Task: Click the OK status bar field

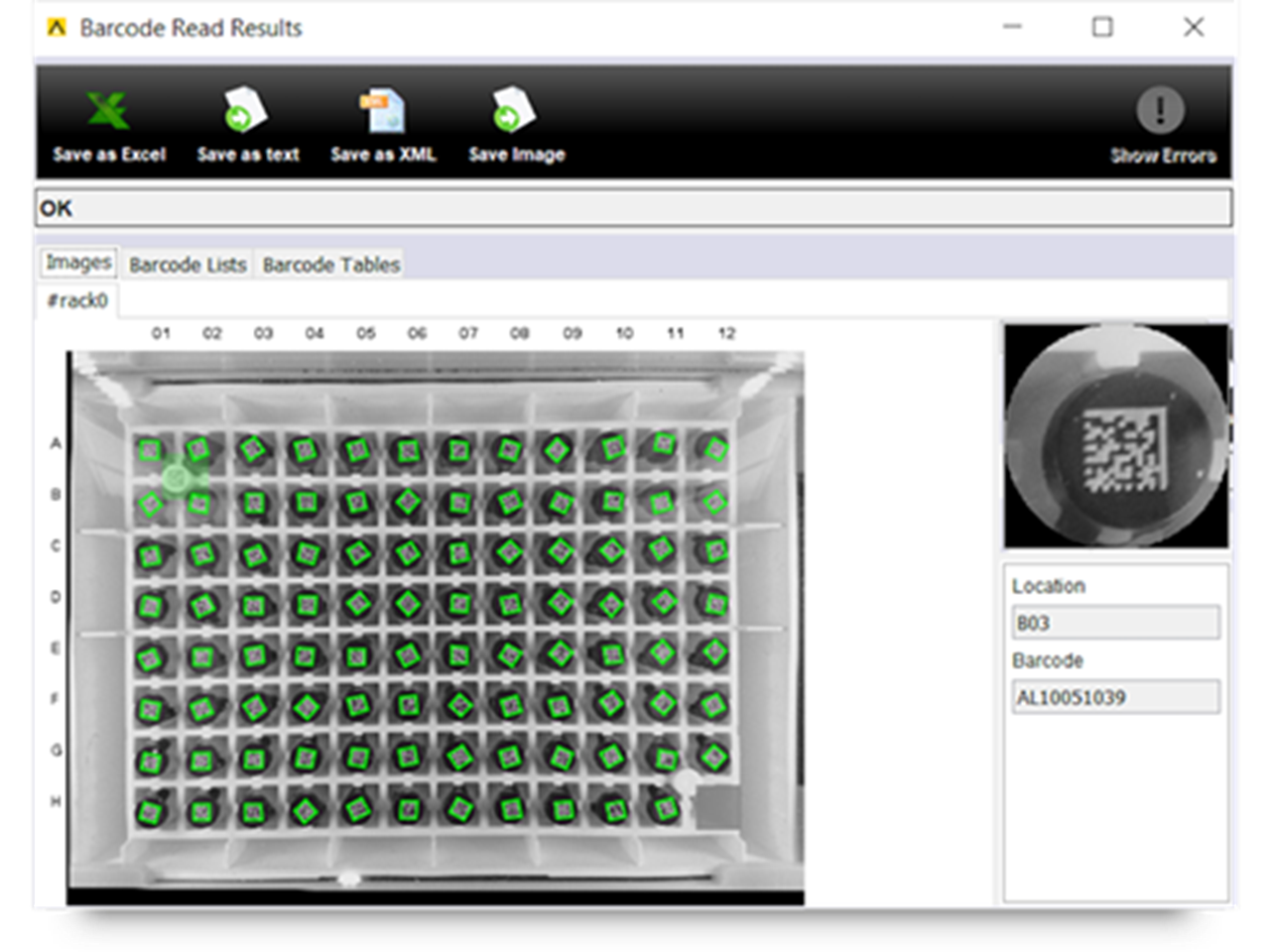Action: [x=633, y=208]
